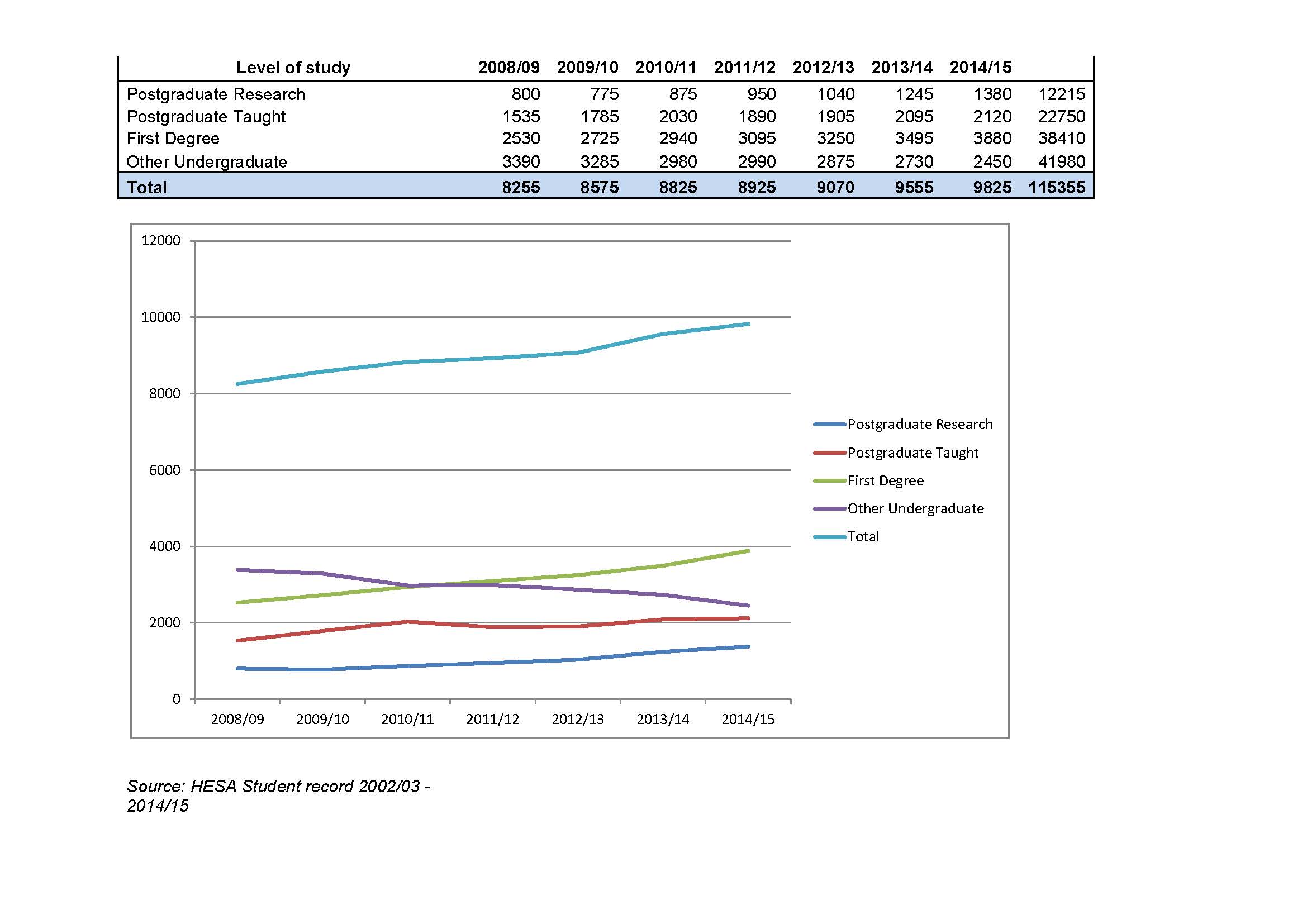Select the 2008/09 table column header

508,68
